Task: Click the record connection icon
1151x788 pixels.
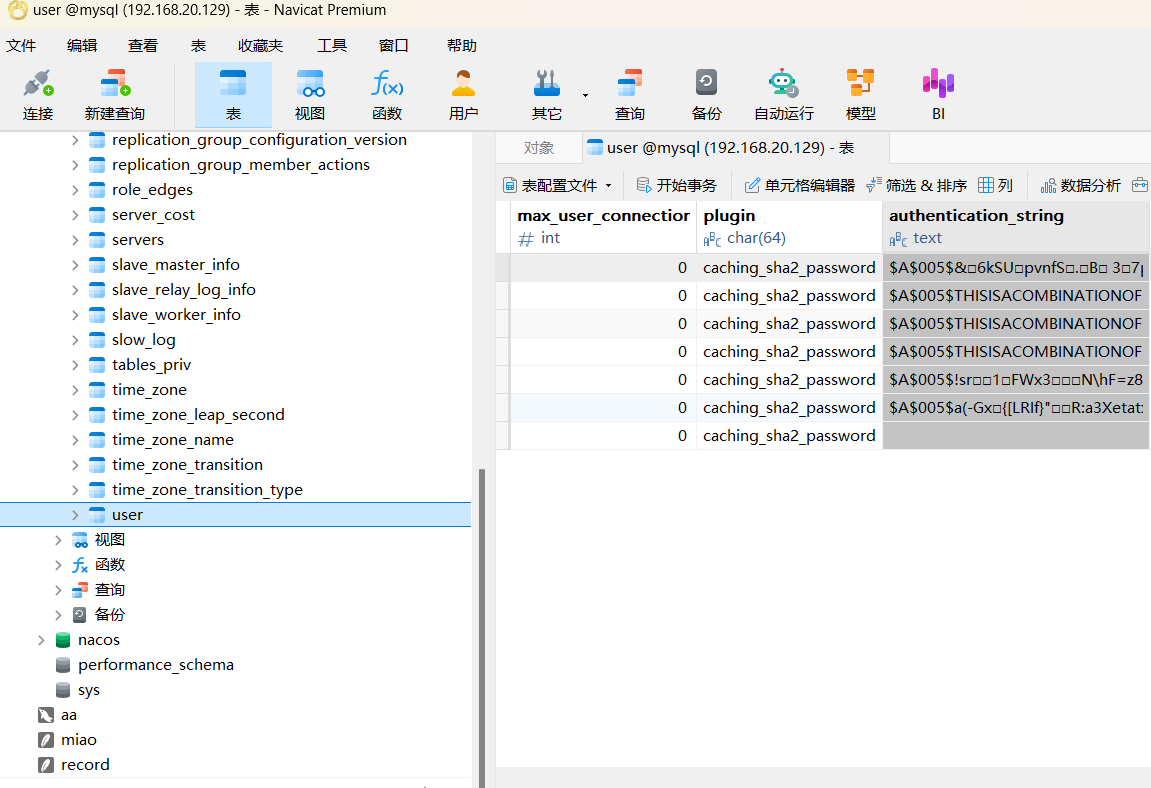Action: pos(46,765)
